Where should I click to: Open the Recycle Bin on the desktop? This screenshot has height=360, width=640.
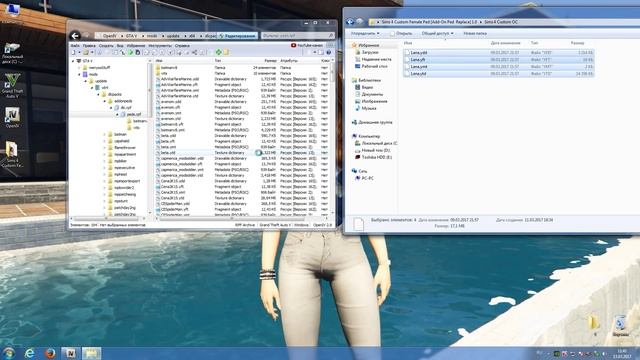tap(620, 326)
